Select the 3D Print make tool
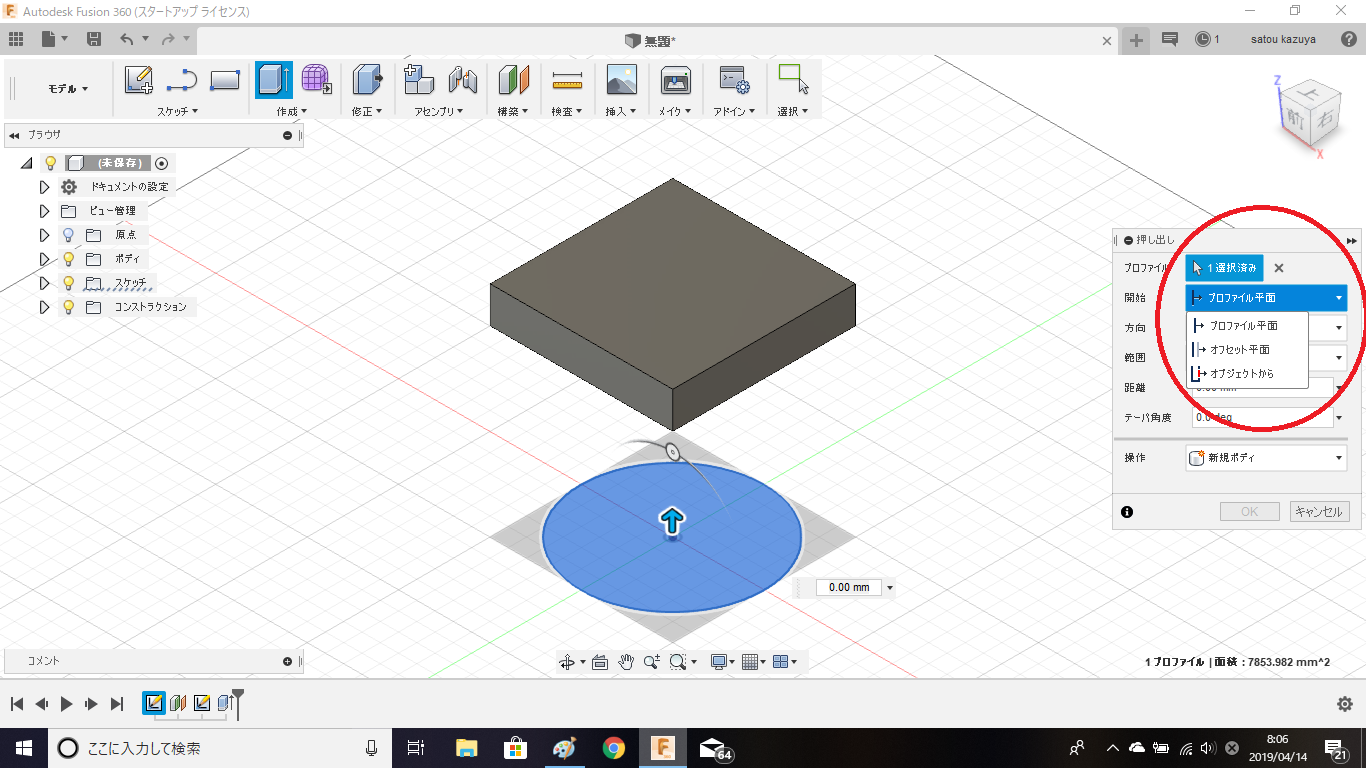 click(676, 80)
